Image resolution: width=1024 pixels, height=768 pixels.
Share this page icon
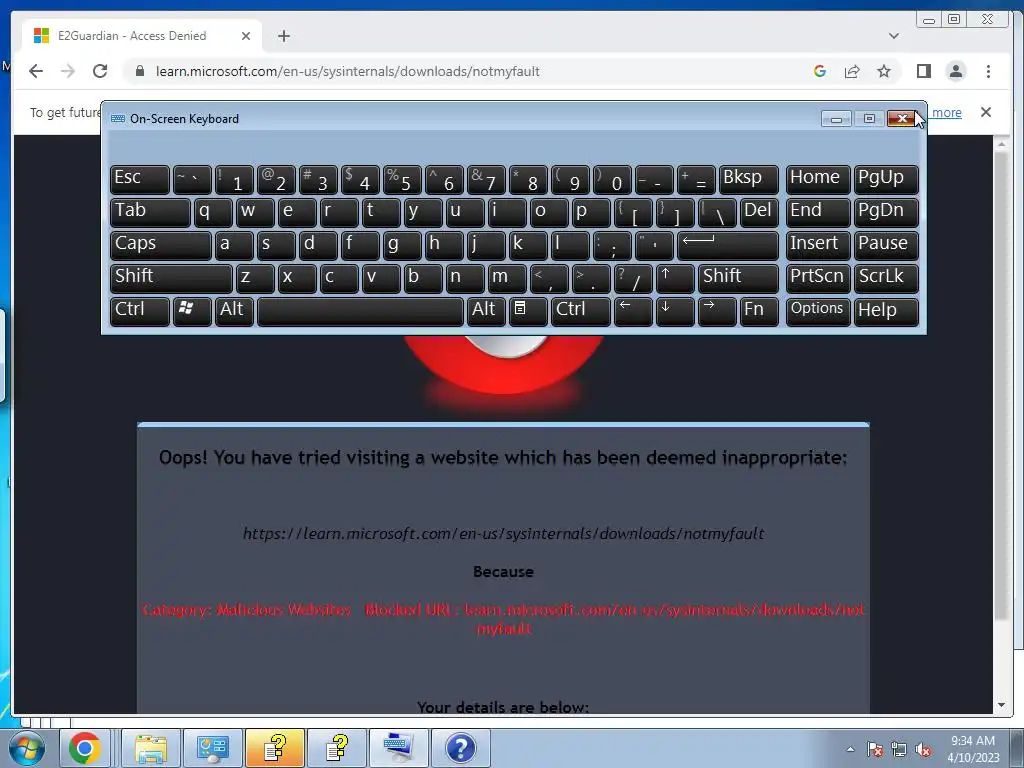coord(852,71)
